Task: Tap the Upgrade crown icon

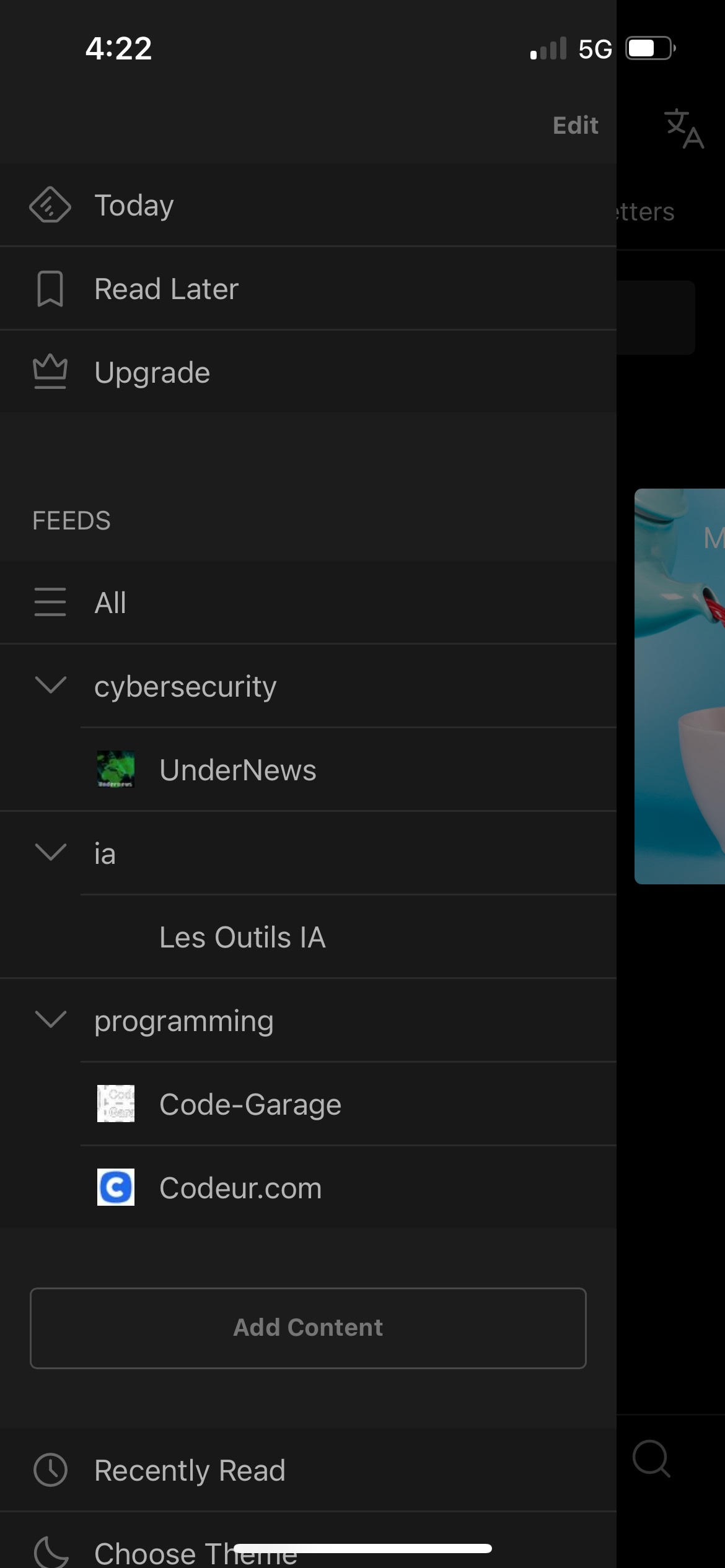Action: point(50,372)
